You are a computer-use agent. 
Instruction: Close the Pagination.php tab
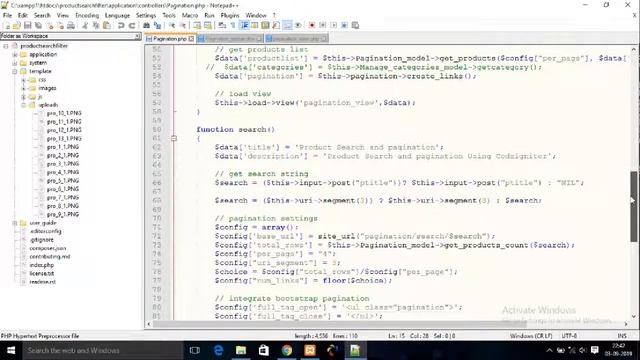[191, 39]
